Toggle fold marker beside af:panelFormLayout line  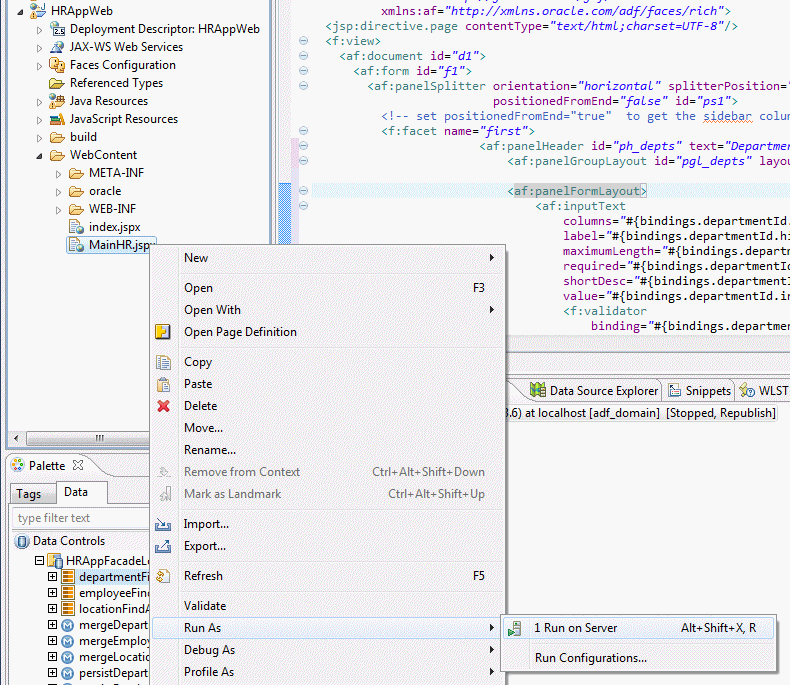coord(303,191)
